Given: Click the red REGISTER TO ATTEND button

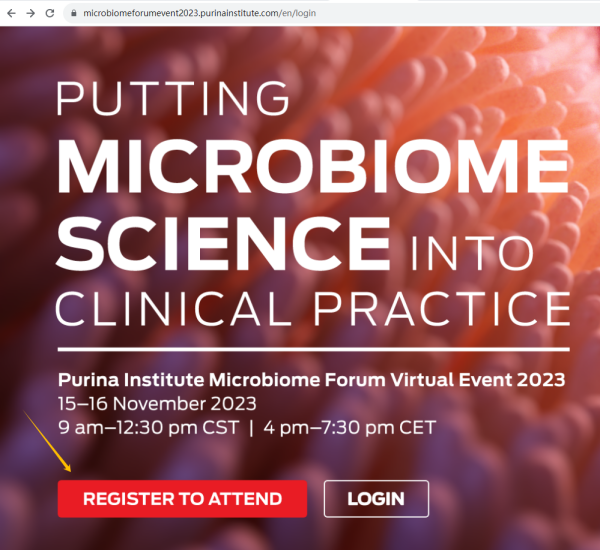Looking at the screenshot, I should 182,499.
